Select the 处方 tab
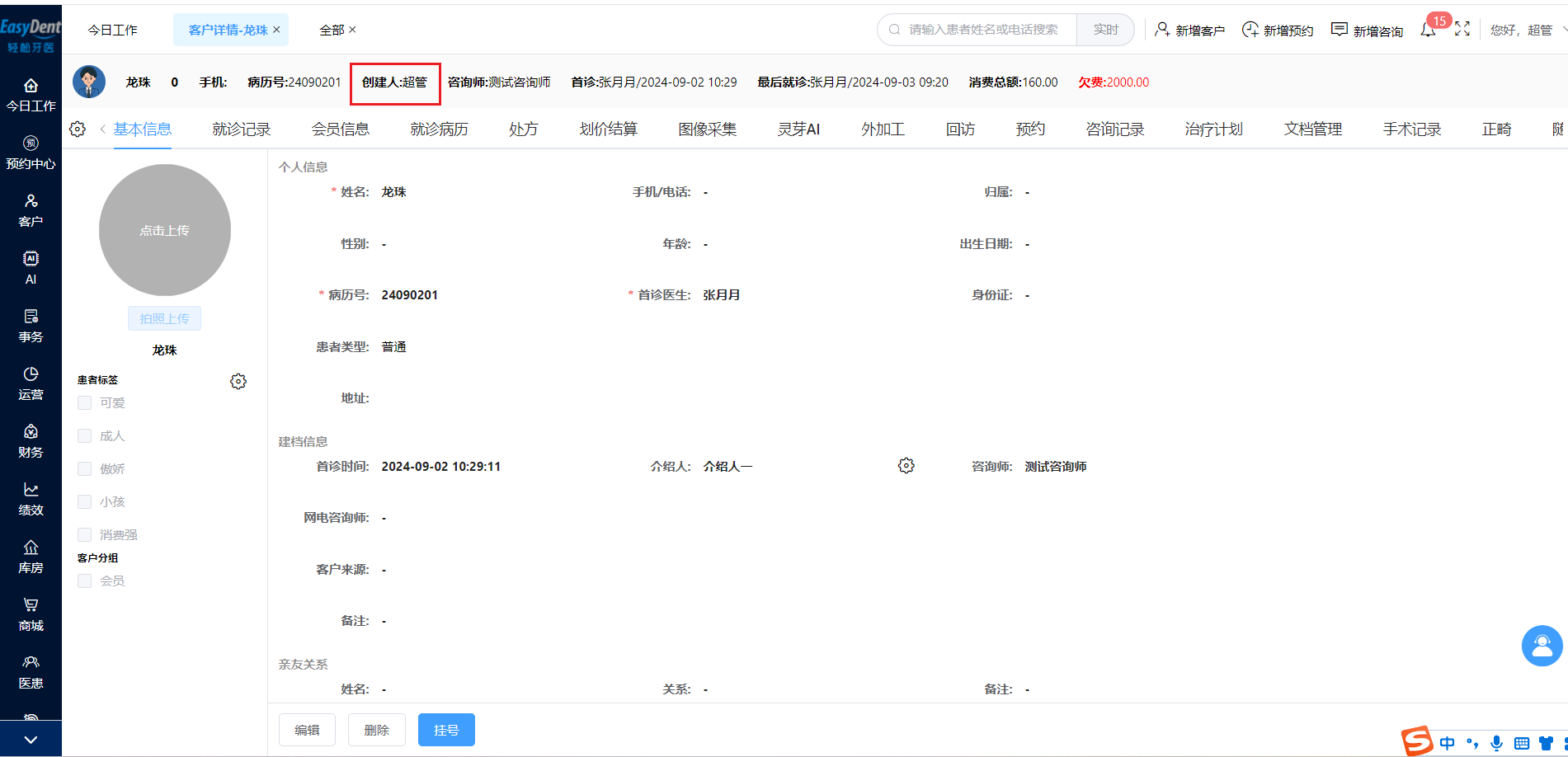 pyautogui.click(x=523, y=129)
